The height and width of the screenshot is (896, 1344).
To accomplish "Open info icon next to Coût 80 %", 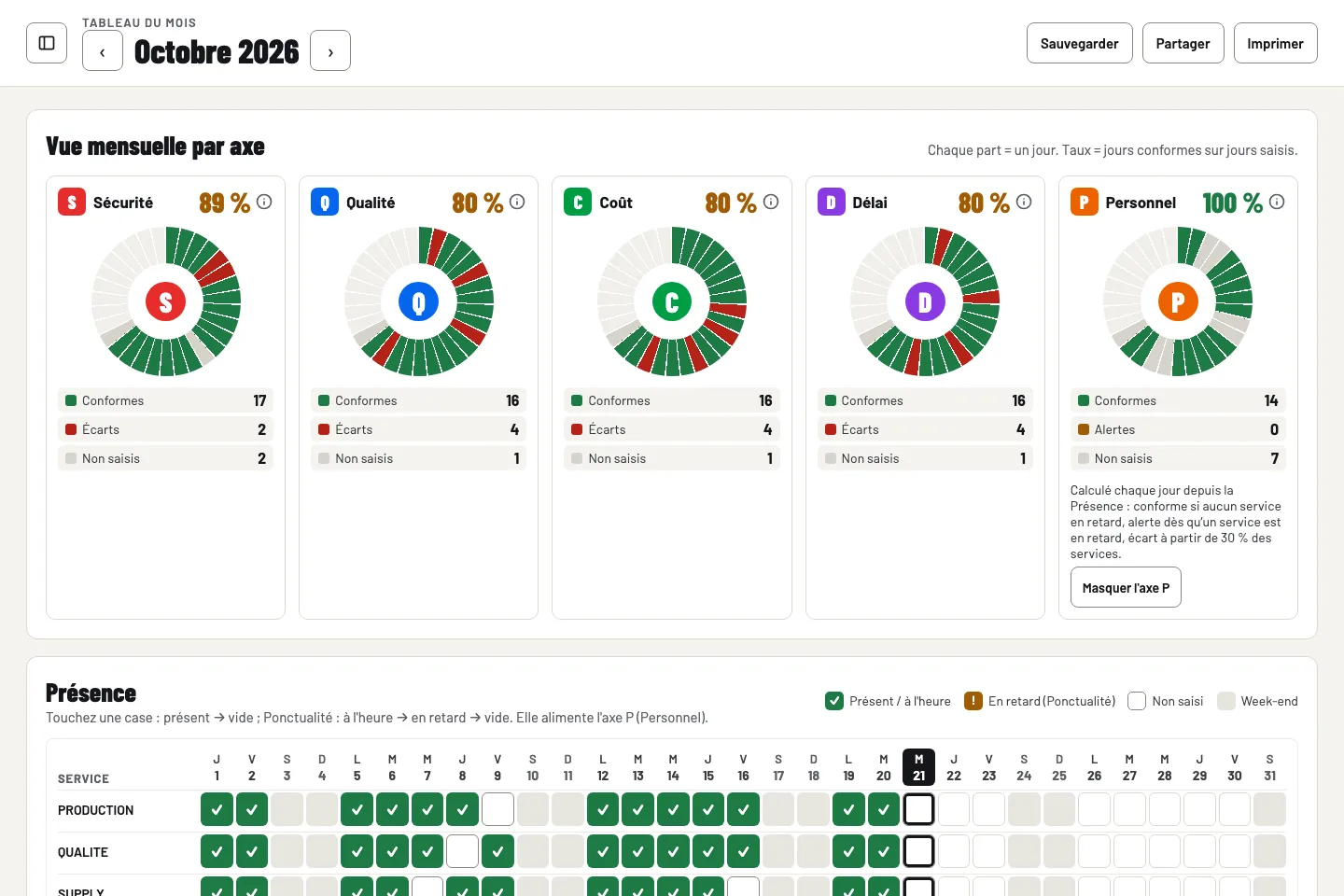I will coord(771,202).
